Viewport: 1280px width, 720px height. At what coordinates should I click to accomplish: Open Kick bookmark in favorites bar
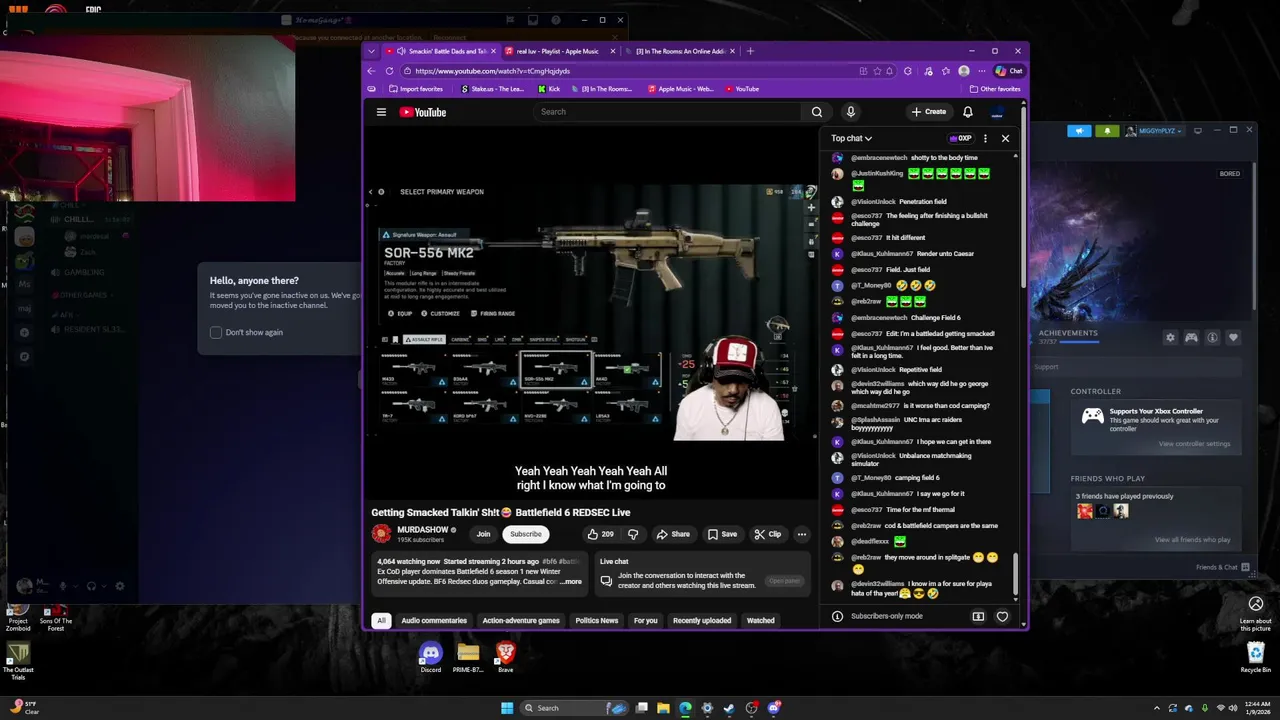549,89
